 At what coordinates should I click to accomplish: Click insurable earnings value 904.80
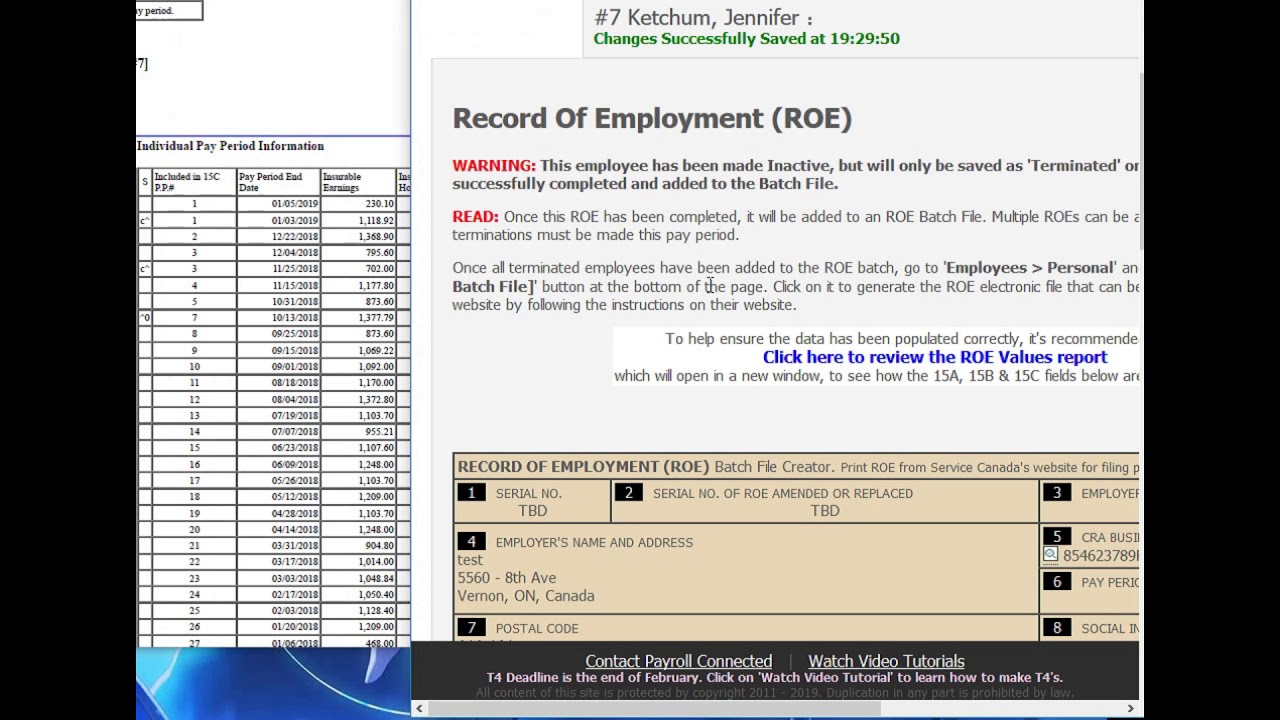[379, 546]
